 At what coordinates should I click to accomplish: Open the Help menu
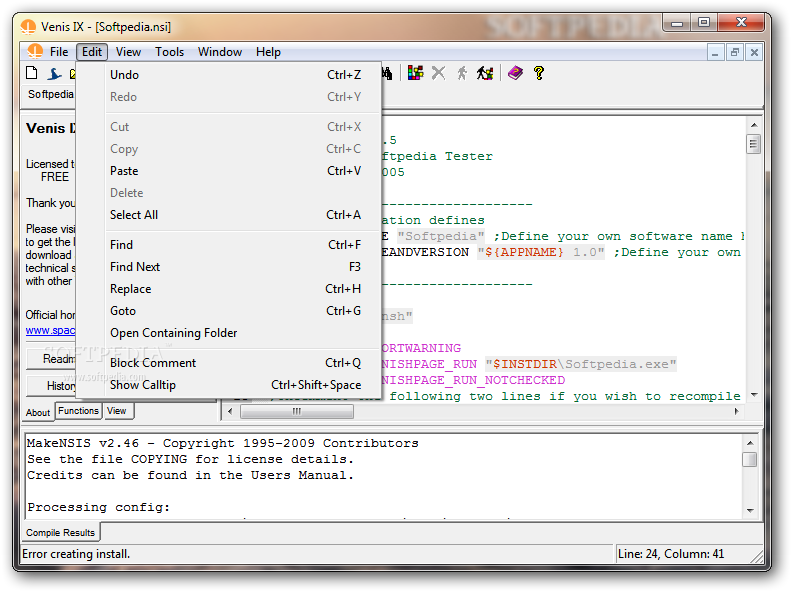[x=268, y=52]
